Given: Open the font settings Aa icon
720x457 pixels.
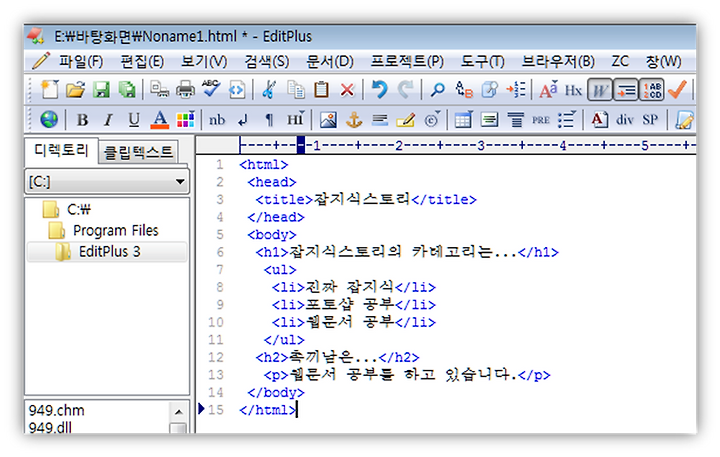Looking at the screenshot, I should tap(548, 90).
